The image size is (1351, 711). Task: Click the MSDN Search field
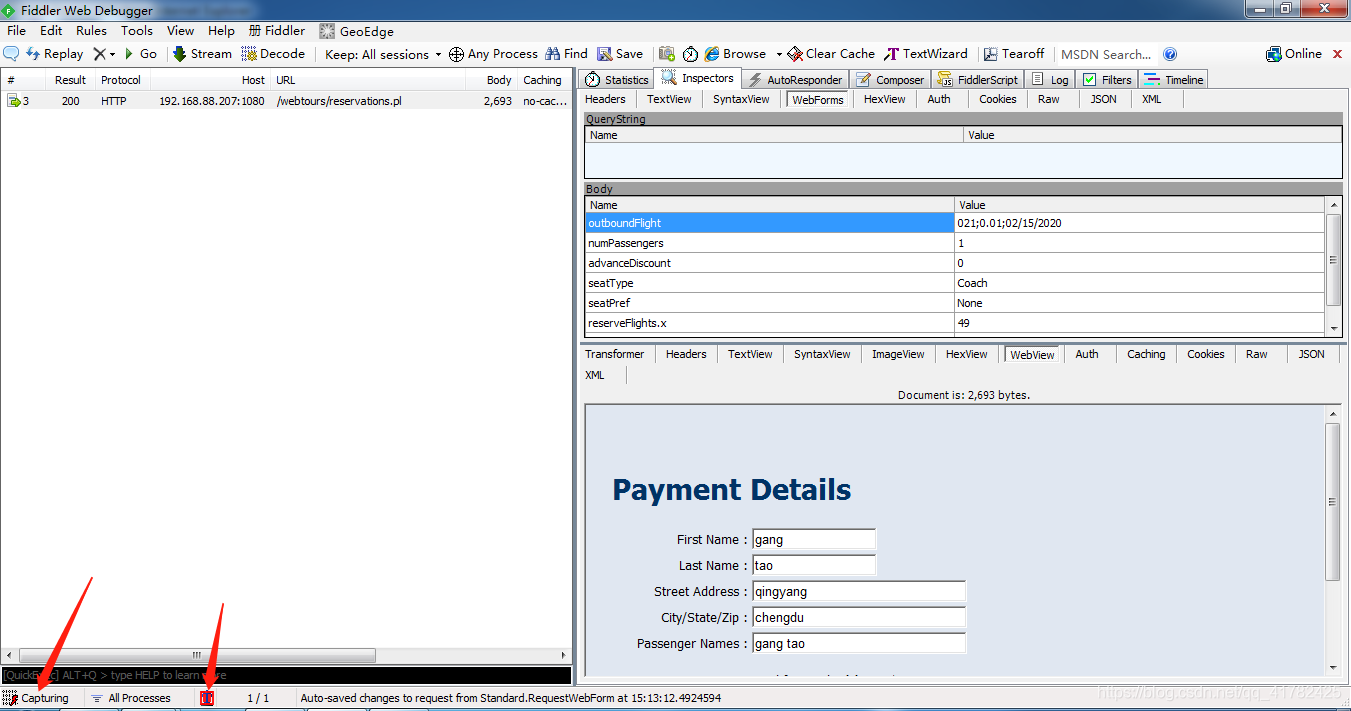coord(1106,54)
